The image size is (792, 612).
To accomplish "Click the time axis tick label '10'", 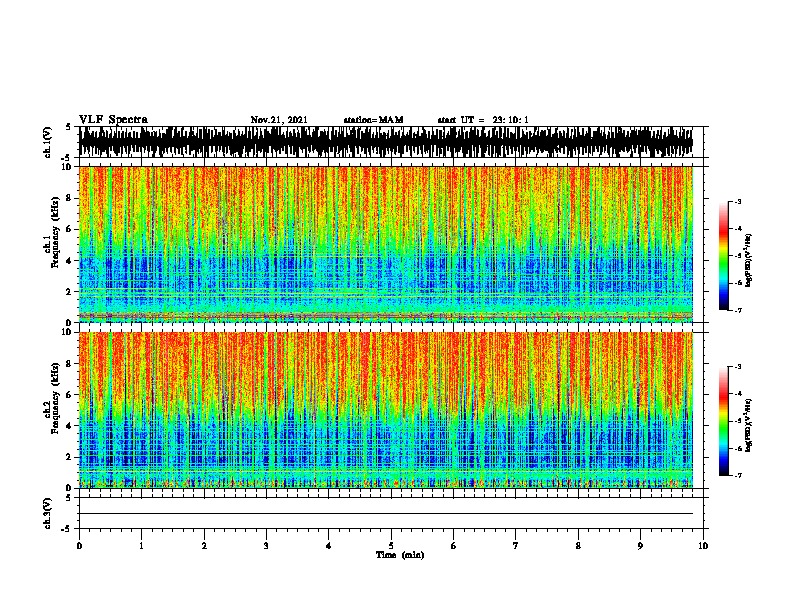I will [x=703, y=546].
